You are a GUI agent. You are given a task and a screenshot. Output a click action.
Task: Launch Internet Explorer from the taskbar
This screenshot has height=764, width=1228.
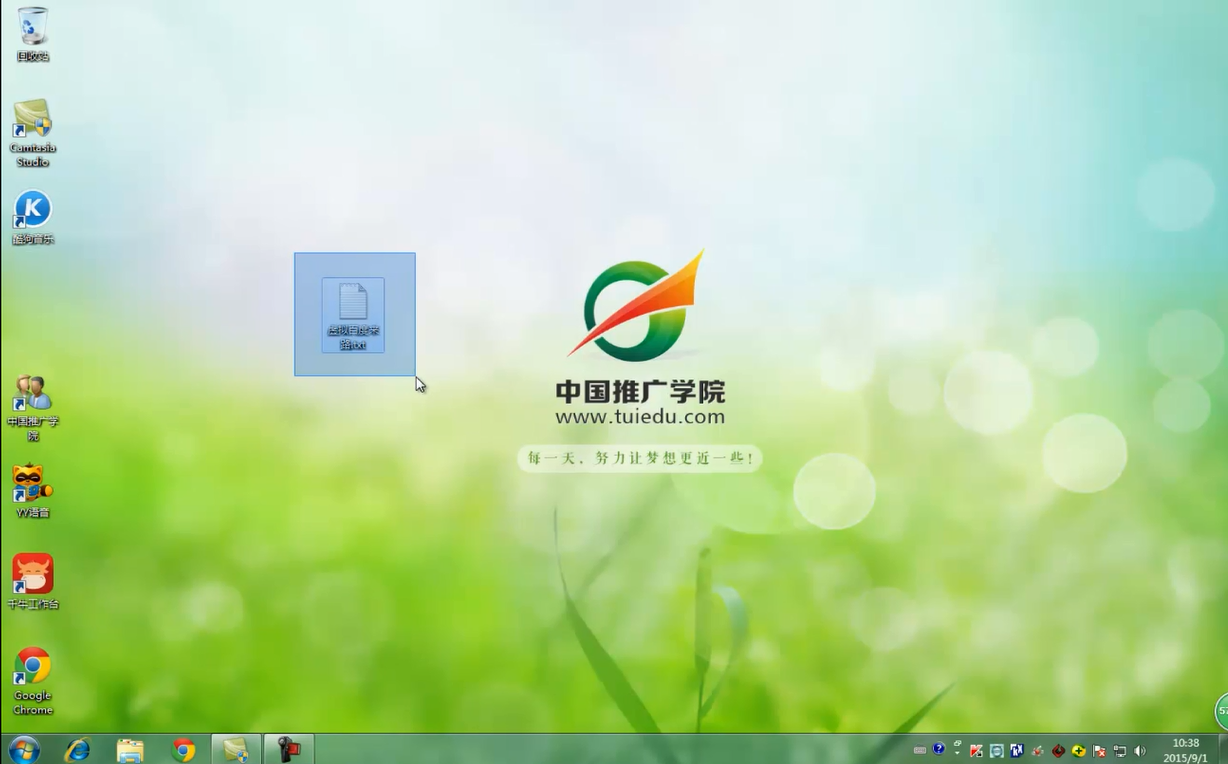pos(77,749)
